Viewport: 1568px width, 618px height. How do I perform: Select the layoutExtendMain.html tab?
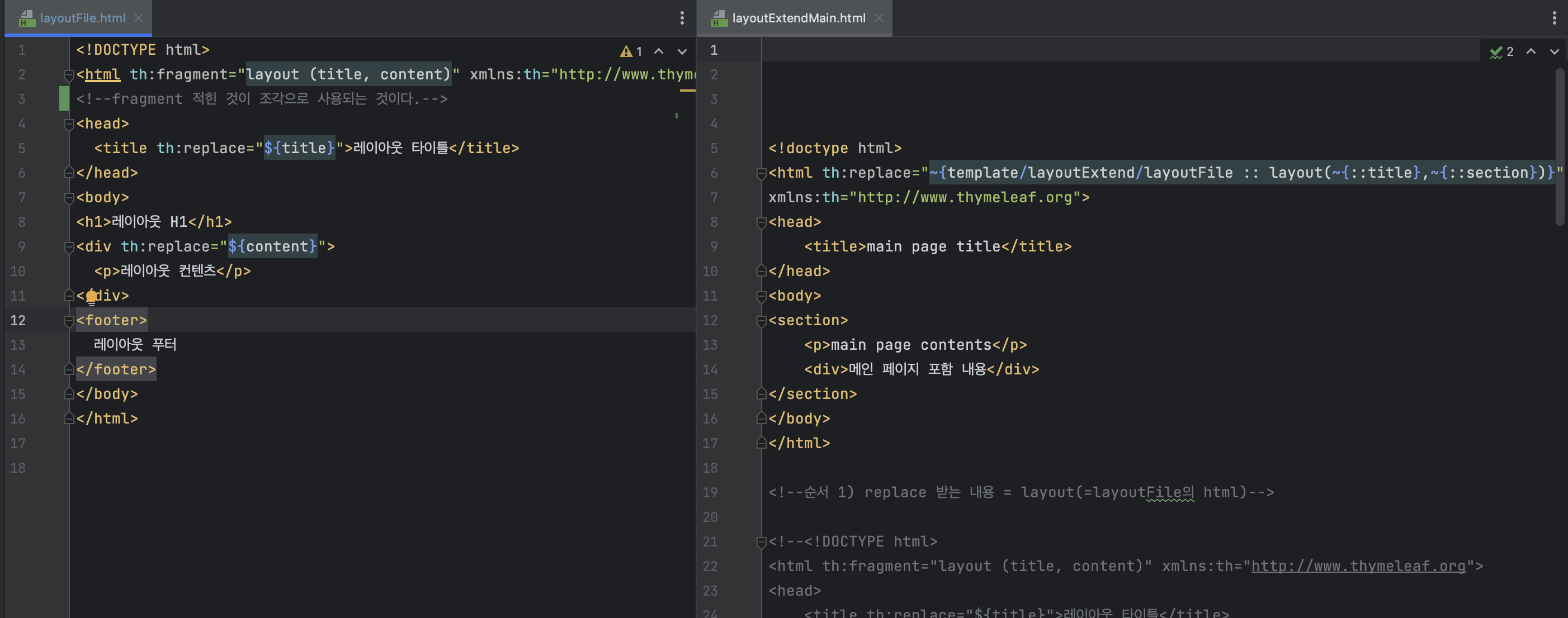click(x=798, y=18)
